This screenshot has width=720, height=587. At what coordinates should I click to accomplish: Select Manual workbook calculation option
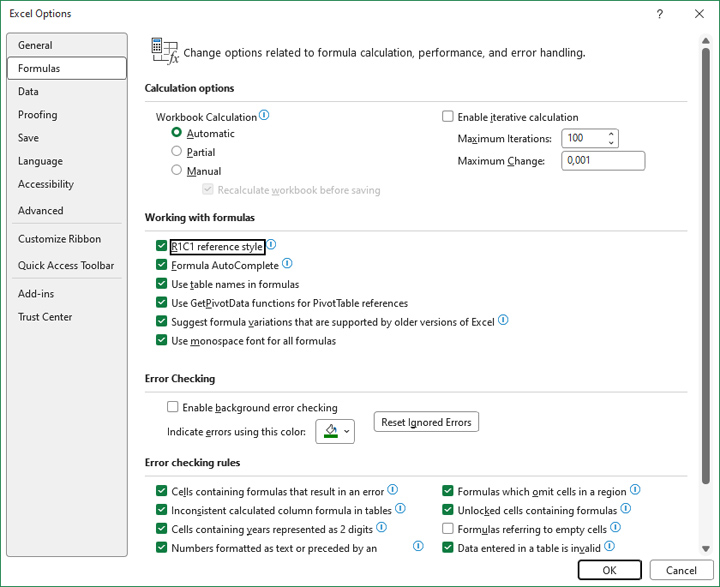pyautogui.click(x=177, y=171)
